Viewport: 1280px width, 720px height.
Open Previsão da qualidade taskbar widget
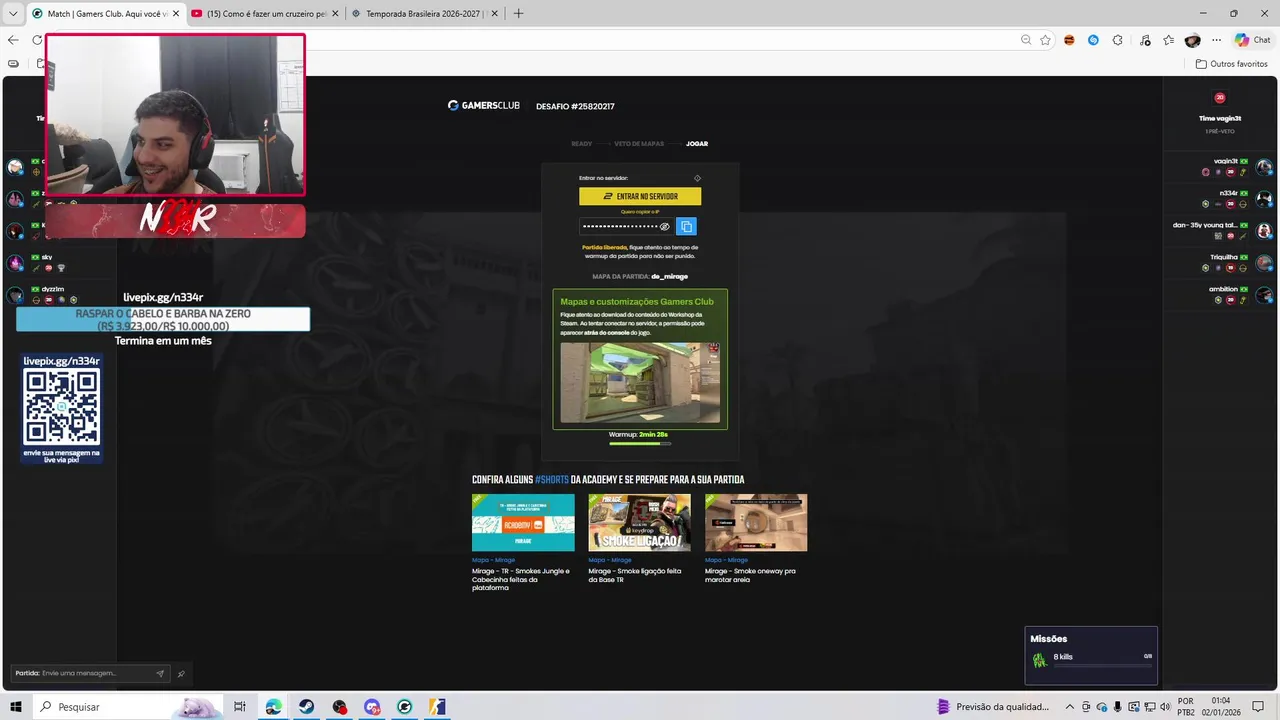coord(993,707)
